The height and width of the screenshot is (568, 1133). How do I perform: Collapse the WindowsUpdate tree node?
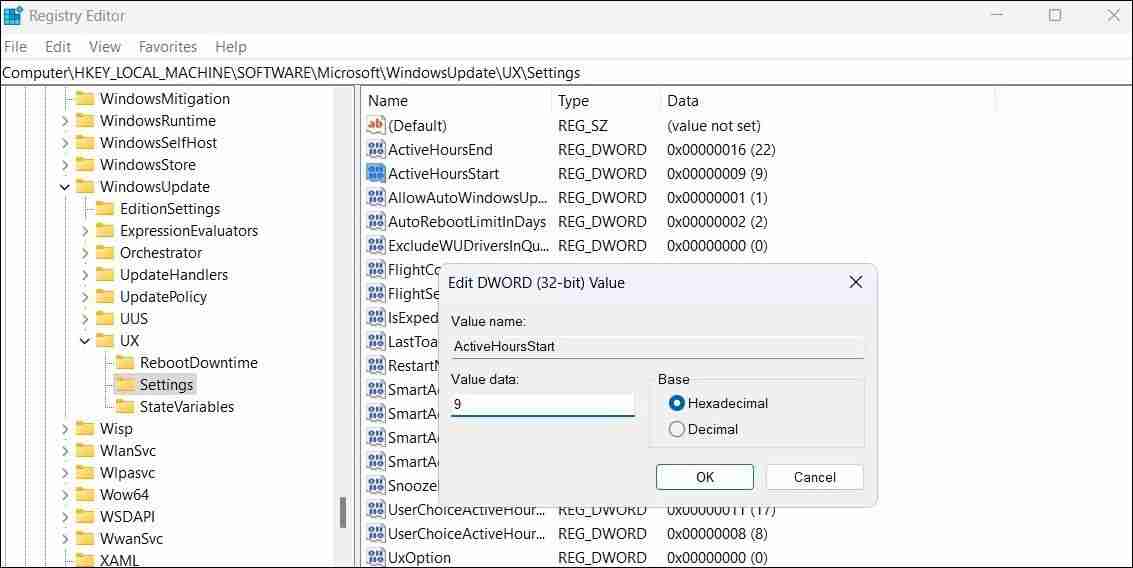click(65, 187)
